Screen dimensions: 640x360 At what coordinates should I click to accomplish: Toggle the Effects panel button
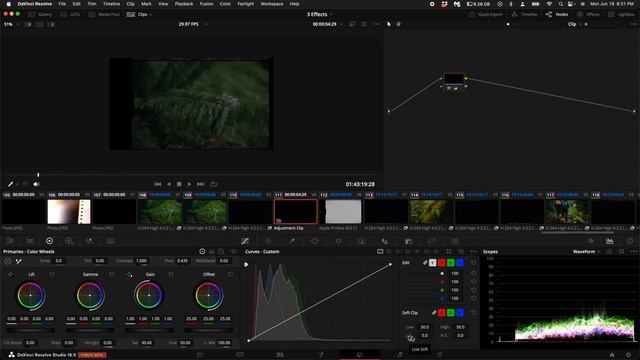(x=588, y=14)
